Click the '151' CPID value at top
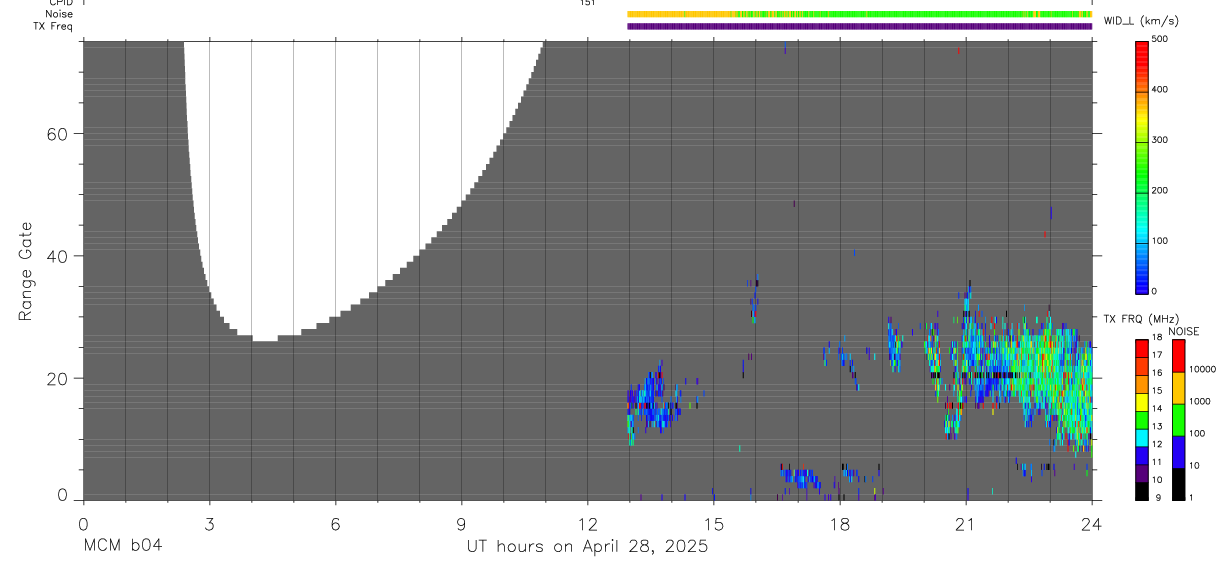Screen dimensions: 1228x567 [587, 3]
